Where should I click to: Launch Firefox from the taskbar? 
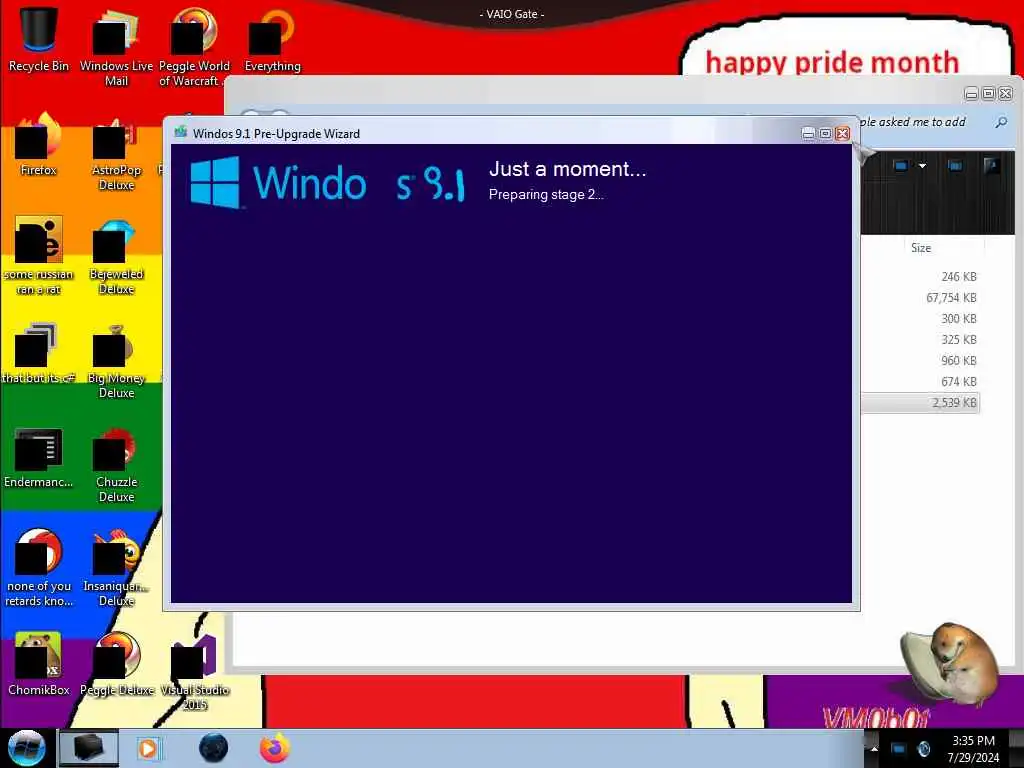[275, 748]
